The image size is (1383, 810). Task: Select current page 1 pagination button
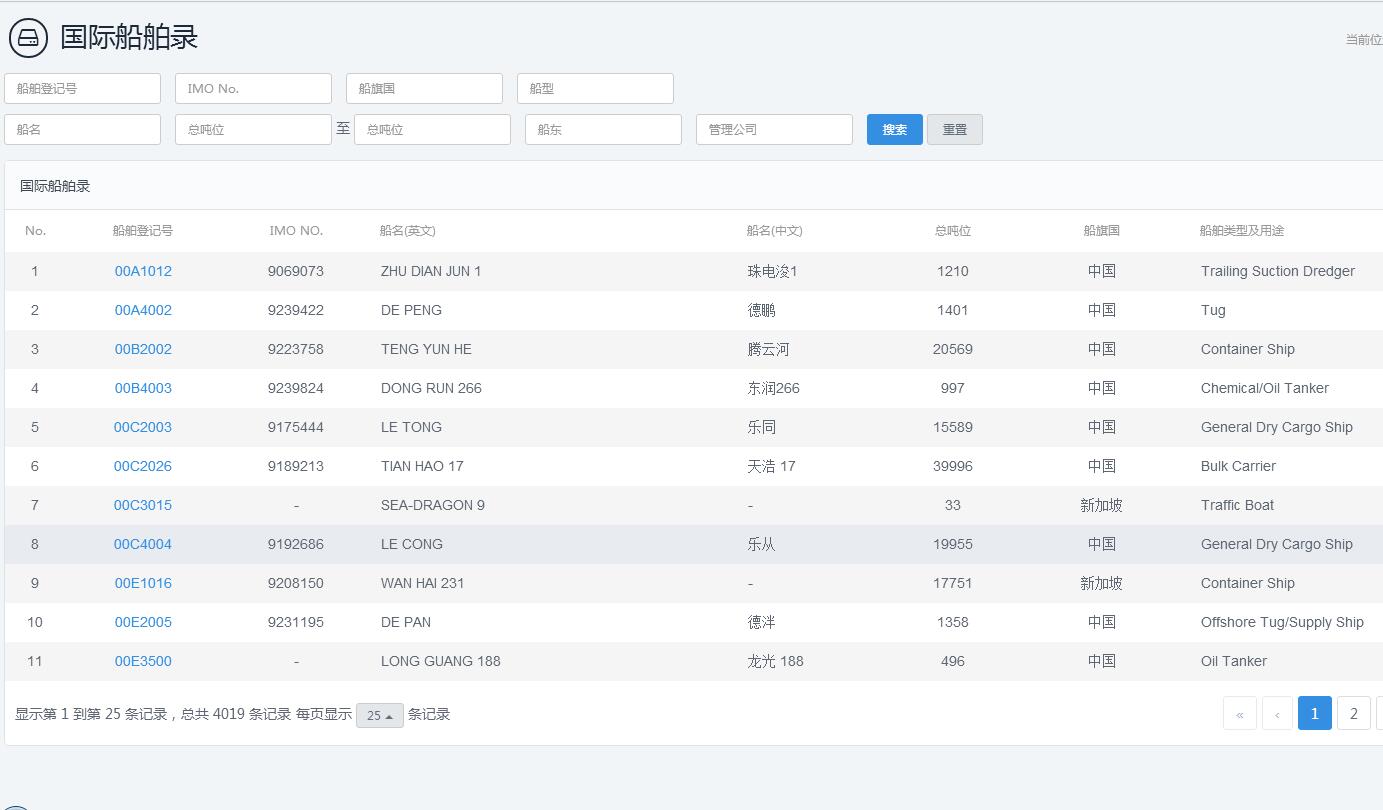[x=1314, y=713]
